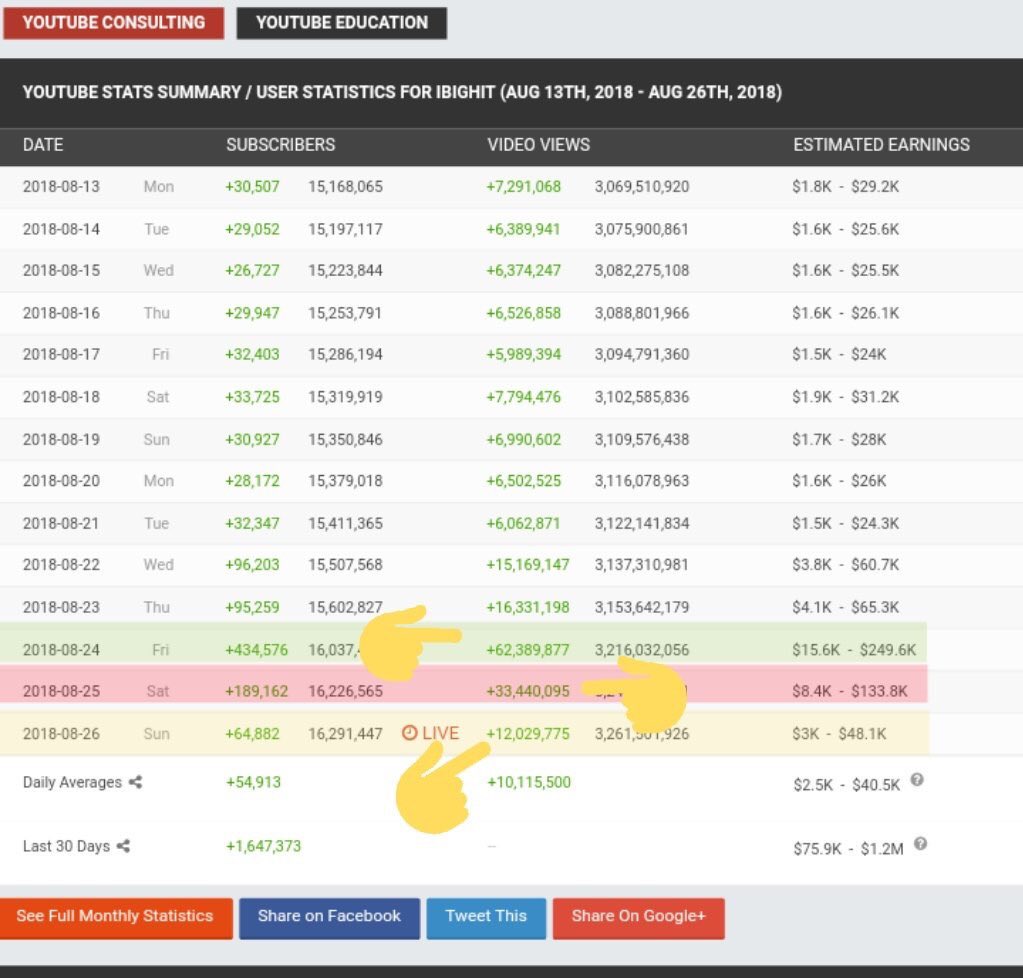Click subscriber total 15,286,194
The image size is (1023, 978).
[x=345, y=354]
